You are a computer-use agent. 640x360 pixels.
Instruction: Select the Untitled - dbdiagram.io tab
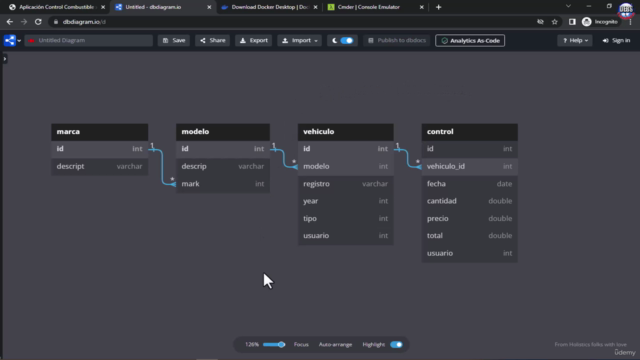click(x=163, y=7)
